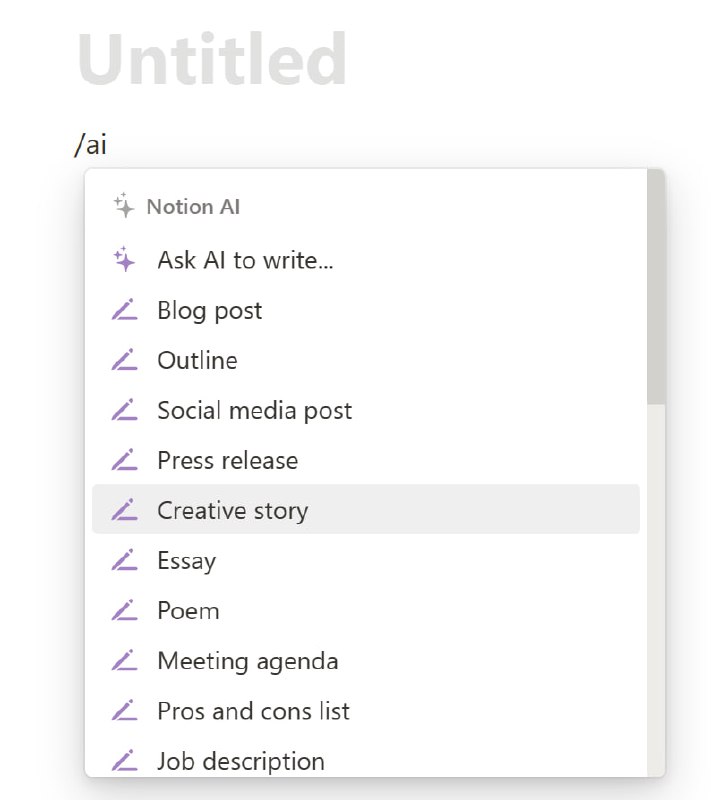This screenshot has height=800, width=711.
Task: Select Outline from the Notion AI list
Action: coord(197,360)
